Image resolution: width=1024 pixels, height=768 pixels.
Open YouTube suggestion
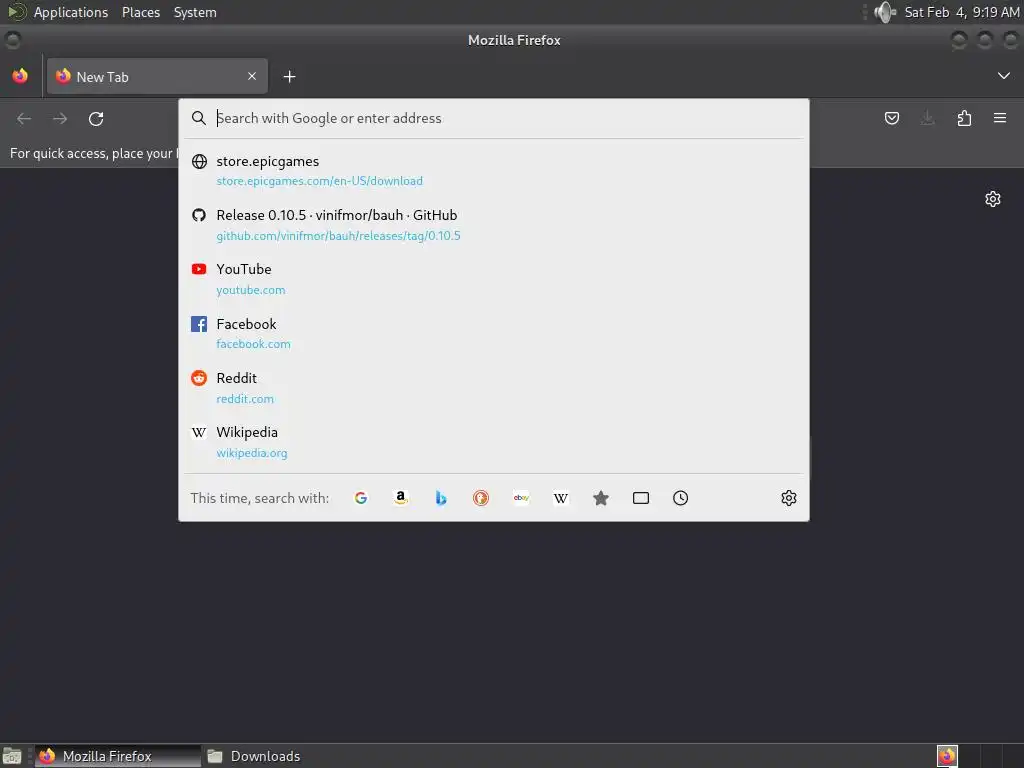[494, 279]
